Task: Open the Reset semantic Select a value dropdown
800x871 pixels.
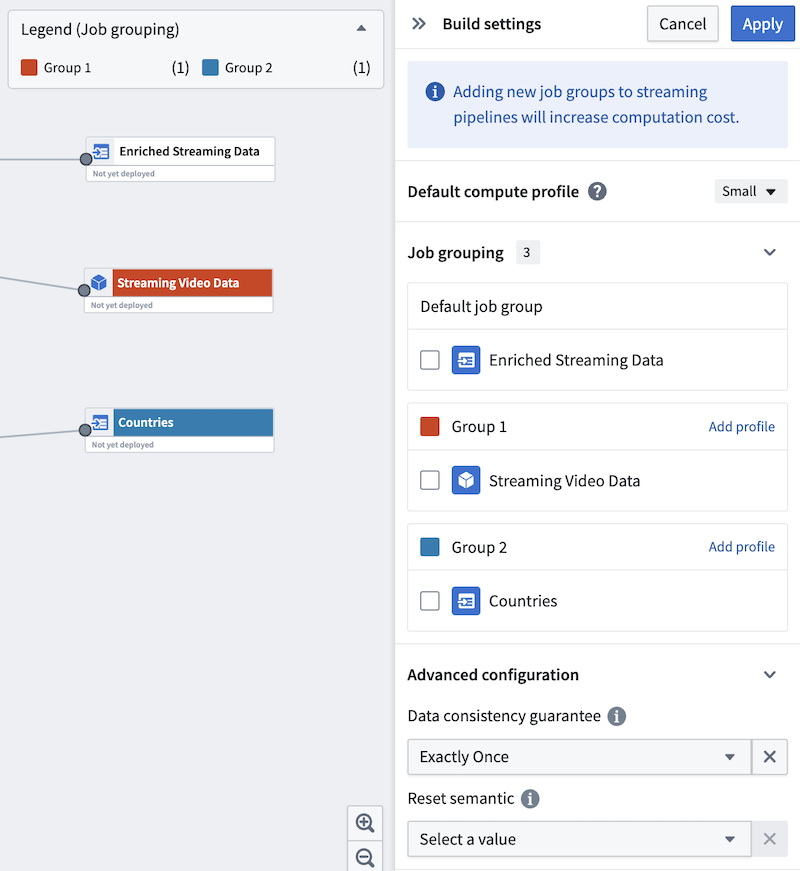Action: (x=579, y=839)
